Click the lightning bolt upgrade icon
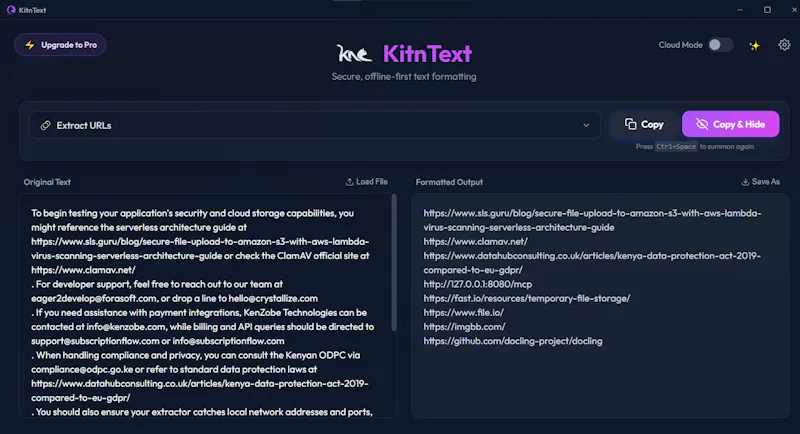 pyautogui.click(x=30, y=45)
